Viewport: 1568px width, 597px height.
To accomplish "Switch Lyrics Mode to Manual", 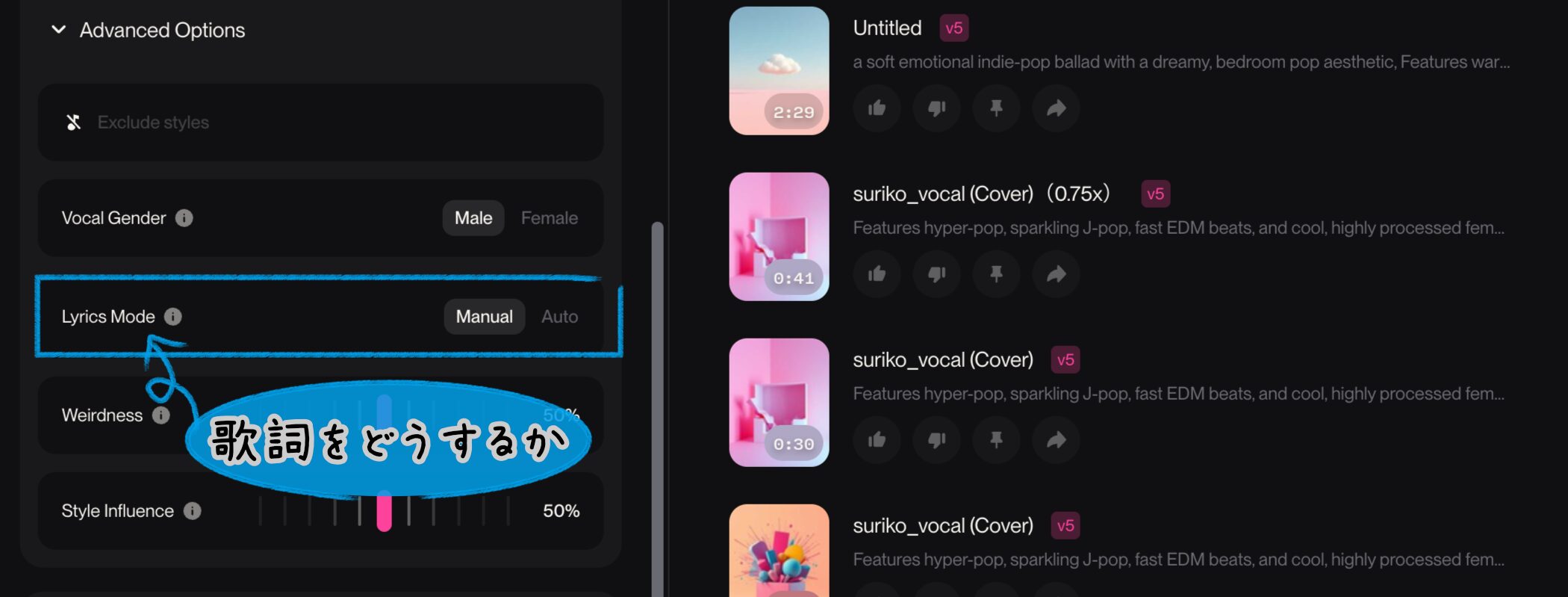I will click(485, 317).
